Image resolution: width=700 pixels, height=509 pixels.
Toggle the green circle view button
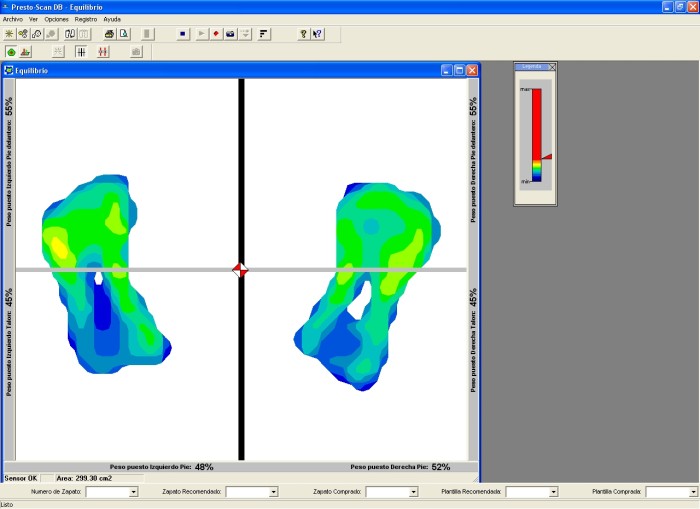pyautogui.click(x=11, y=52)
